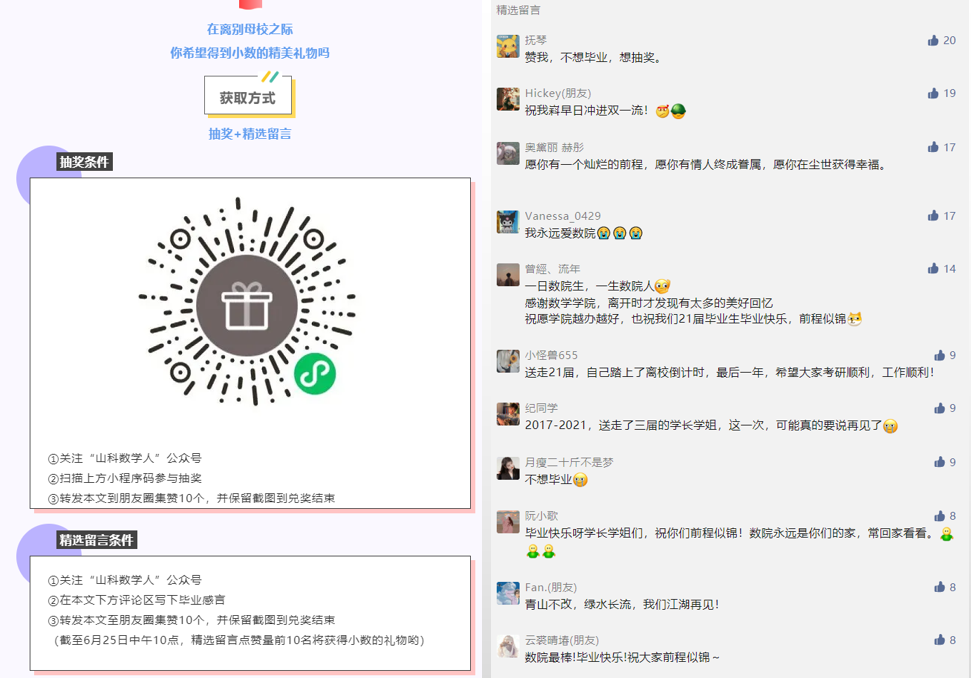Toggle like on 纪同学's comment
The width and height of the screenshot is (971, 678).
(938, 408)
